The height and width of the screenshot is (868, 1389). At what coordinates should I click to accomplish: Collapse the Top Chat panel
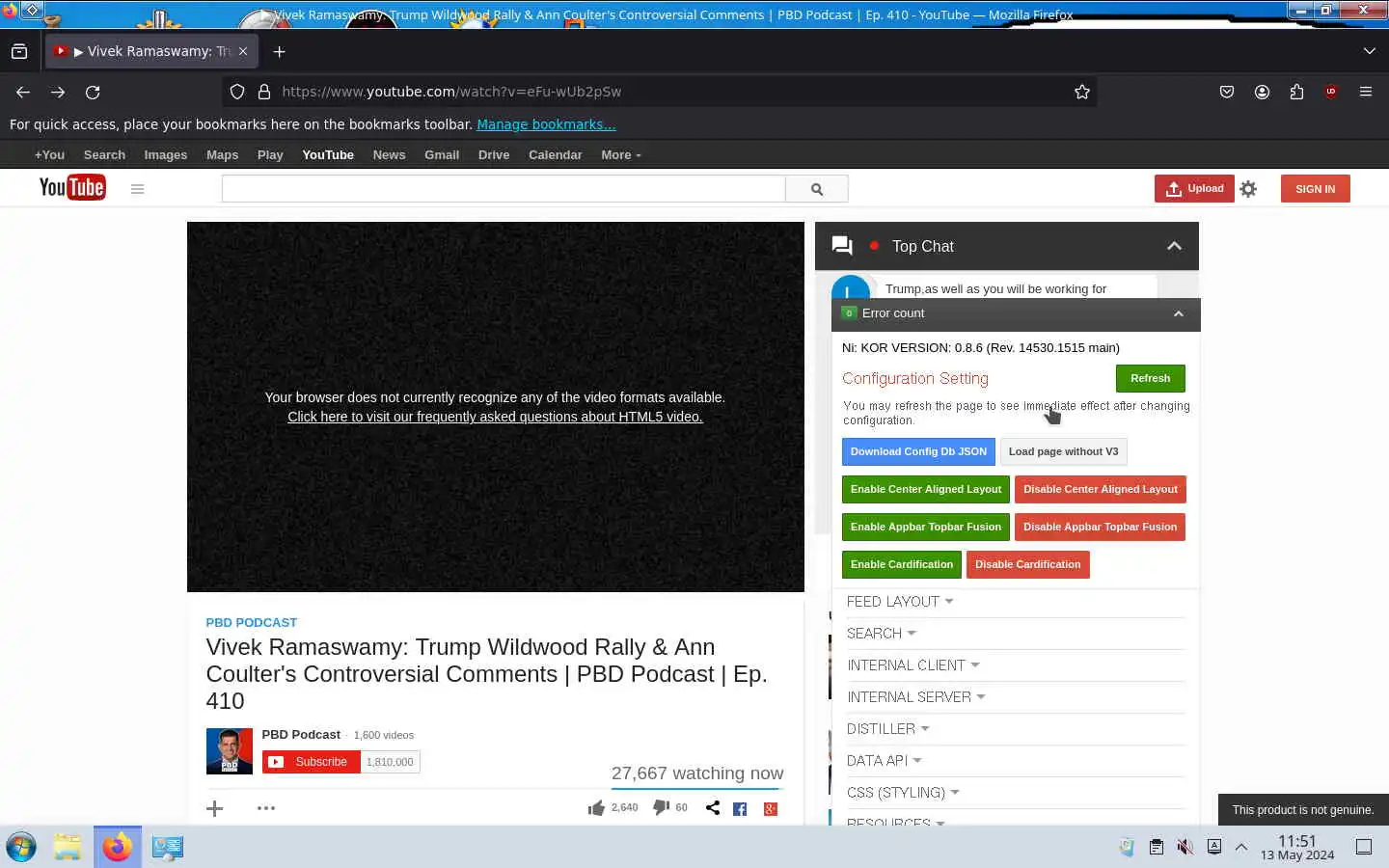[1174, 246]
